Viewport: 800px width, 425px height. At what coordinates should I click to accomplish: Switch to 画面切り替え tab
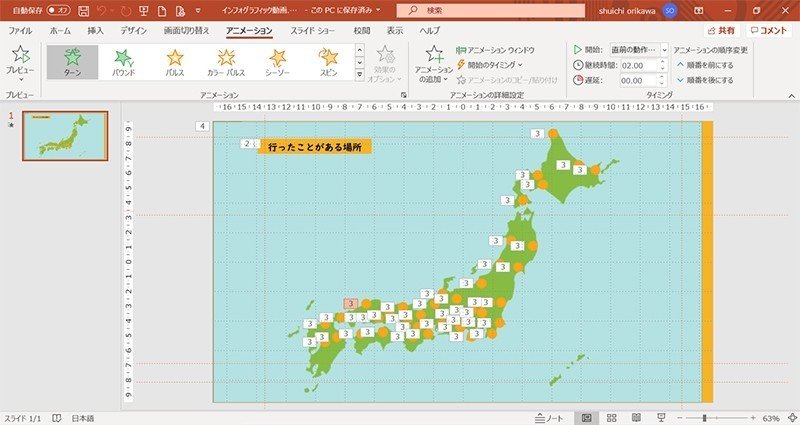(x=187, y=31)
